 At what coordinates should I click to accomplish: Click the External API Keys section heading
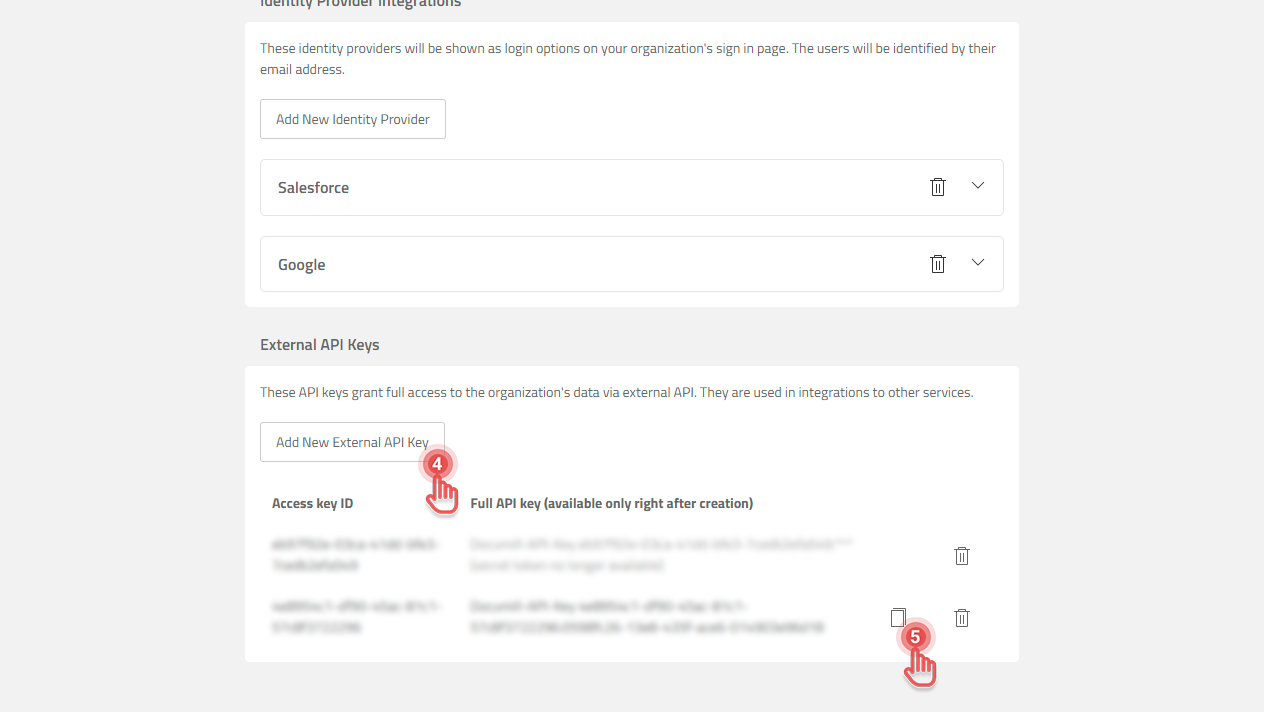(319, 344)
